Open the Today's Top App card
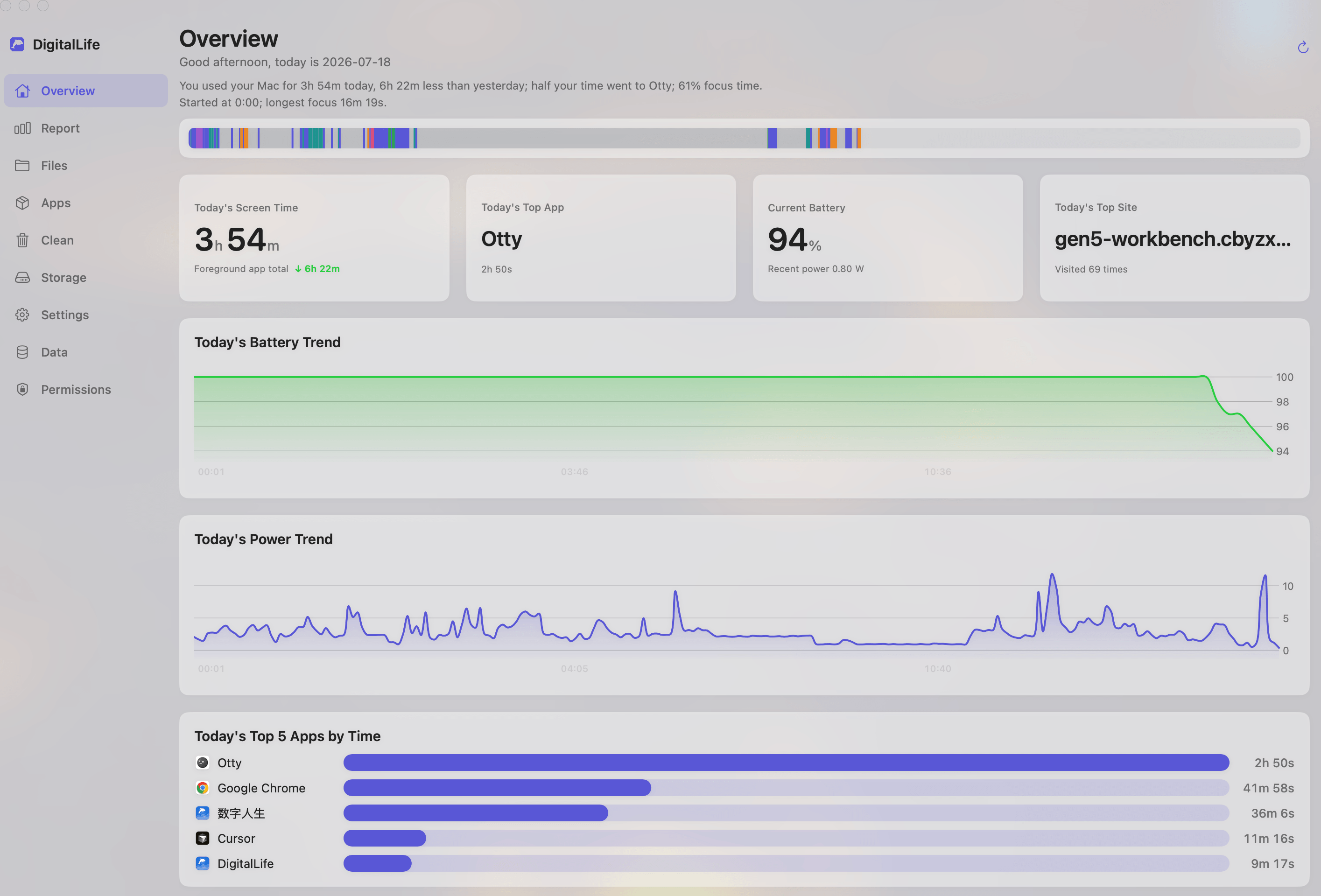 (601, 238)
